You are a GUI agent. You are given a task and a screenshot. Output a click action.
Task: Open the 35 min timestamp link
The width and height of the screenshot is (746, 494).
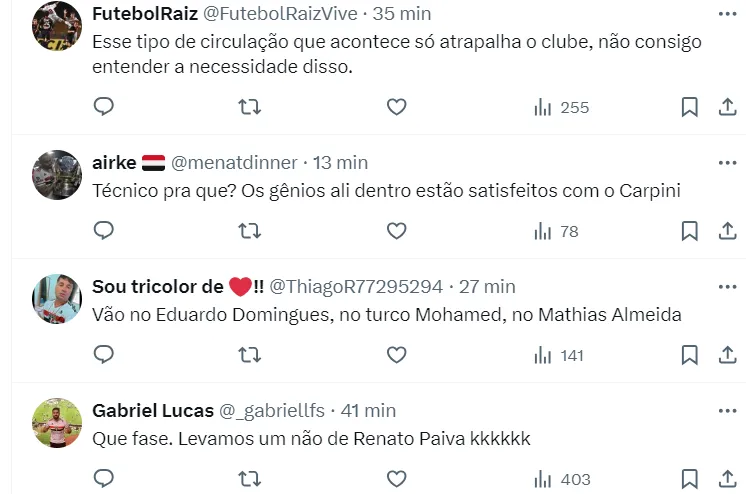tap(401, 14)
